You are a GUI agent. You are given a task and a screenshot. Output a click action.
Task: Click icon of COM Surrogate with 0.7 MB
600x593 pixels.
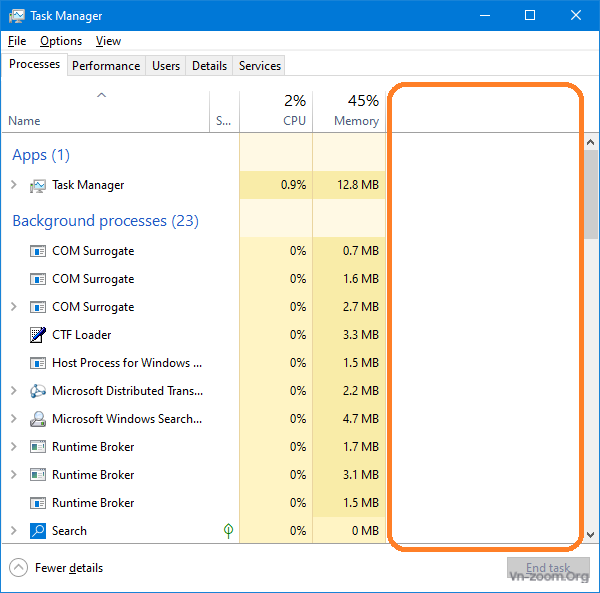(x=38, y=251)
